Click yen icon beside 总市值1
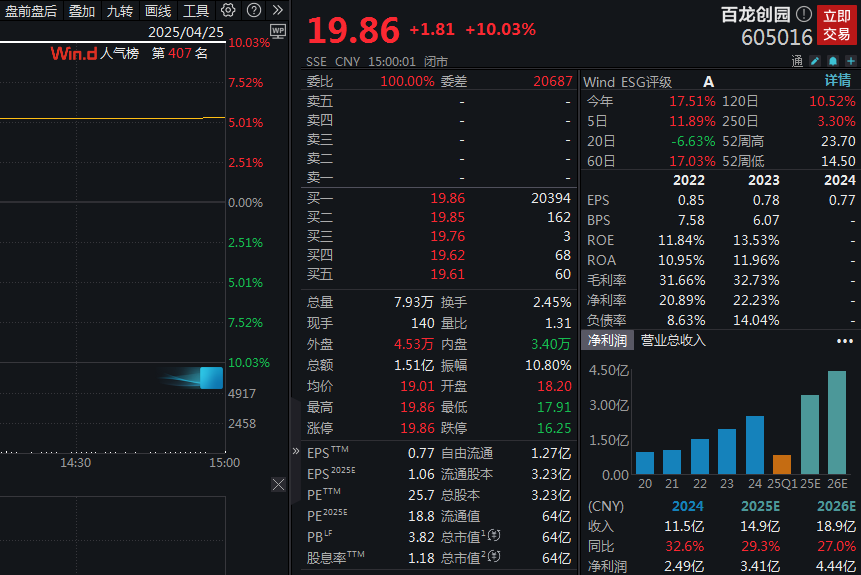This screenshot has width=861, height=575. 494,534
